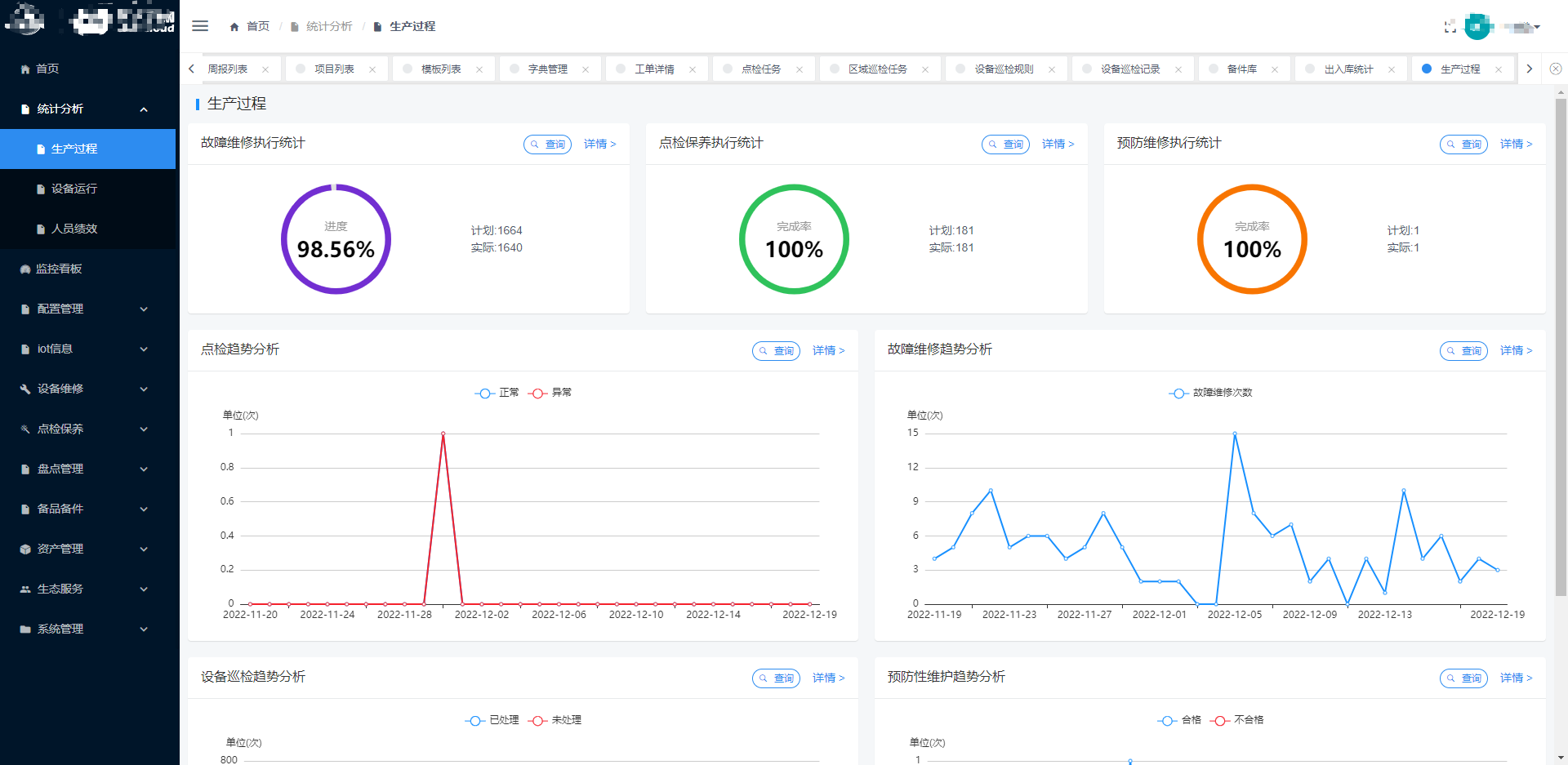Toggle the hamburger menu to collapse the sidebar
The image size is (1568, 765).
point(200,26)
